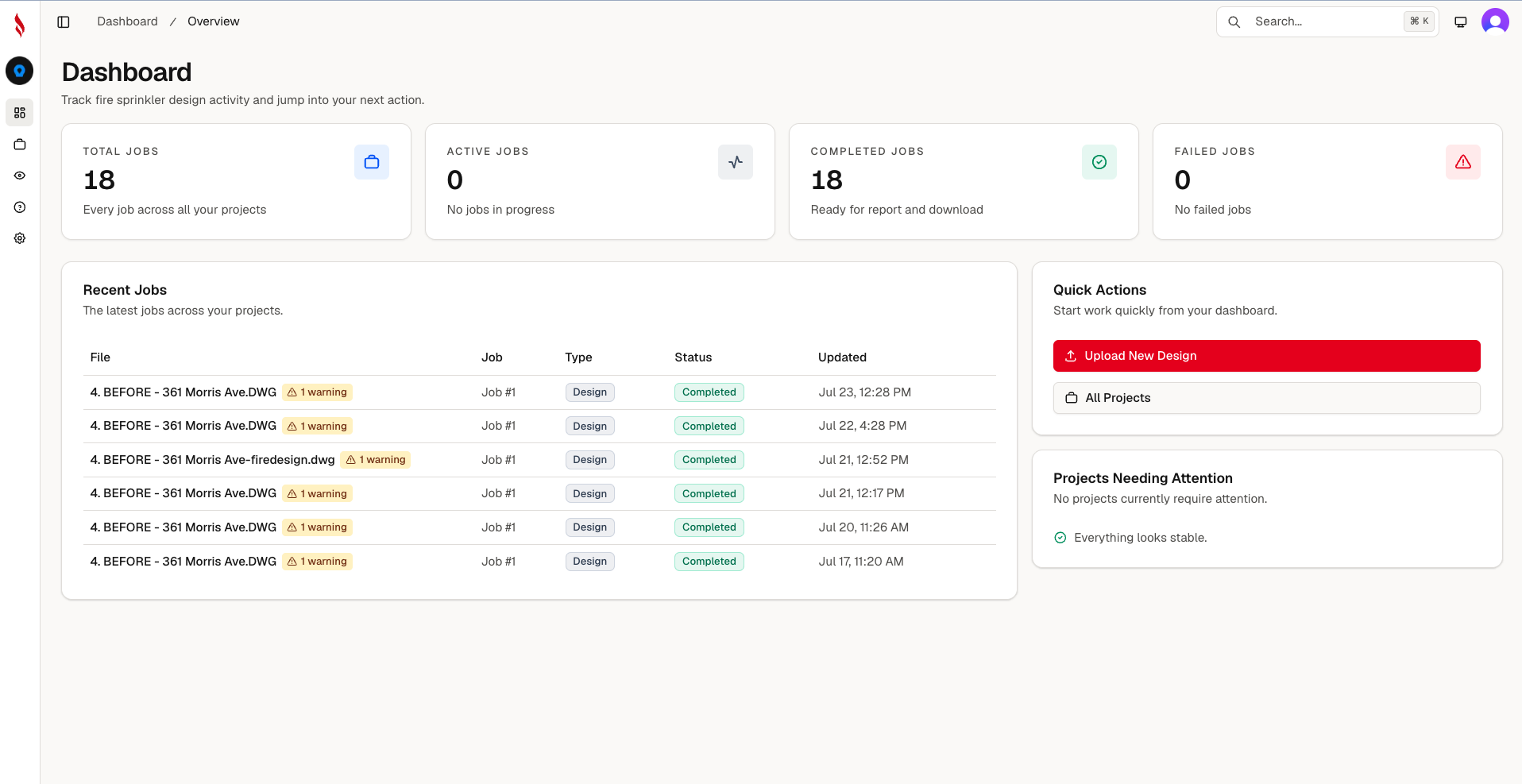Click Completed status on Jul 21, 12:52 PM row

coord(709,460)
